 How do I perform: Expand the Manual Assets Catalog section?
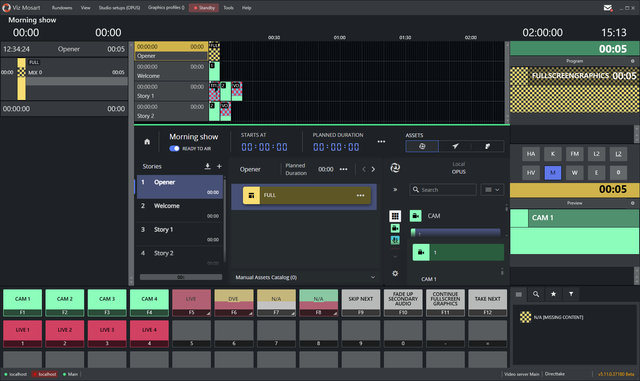(x=304, y=277)
